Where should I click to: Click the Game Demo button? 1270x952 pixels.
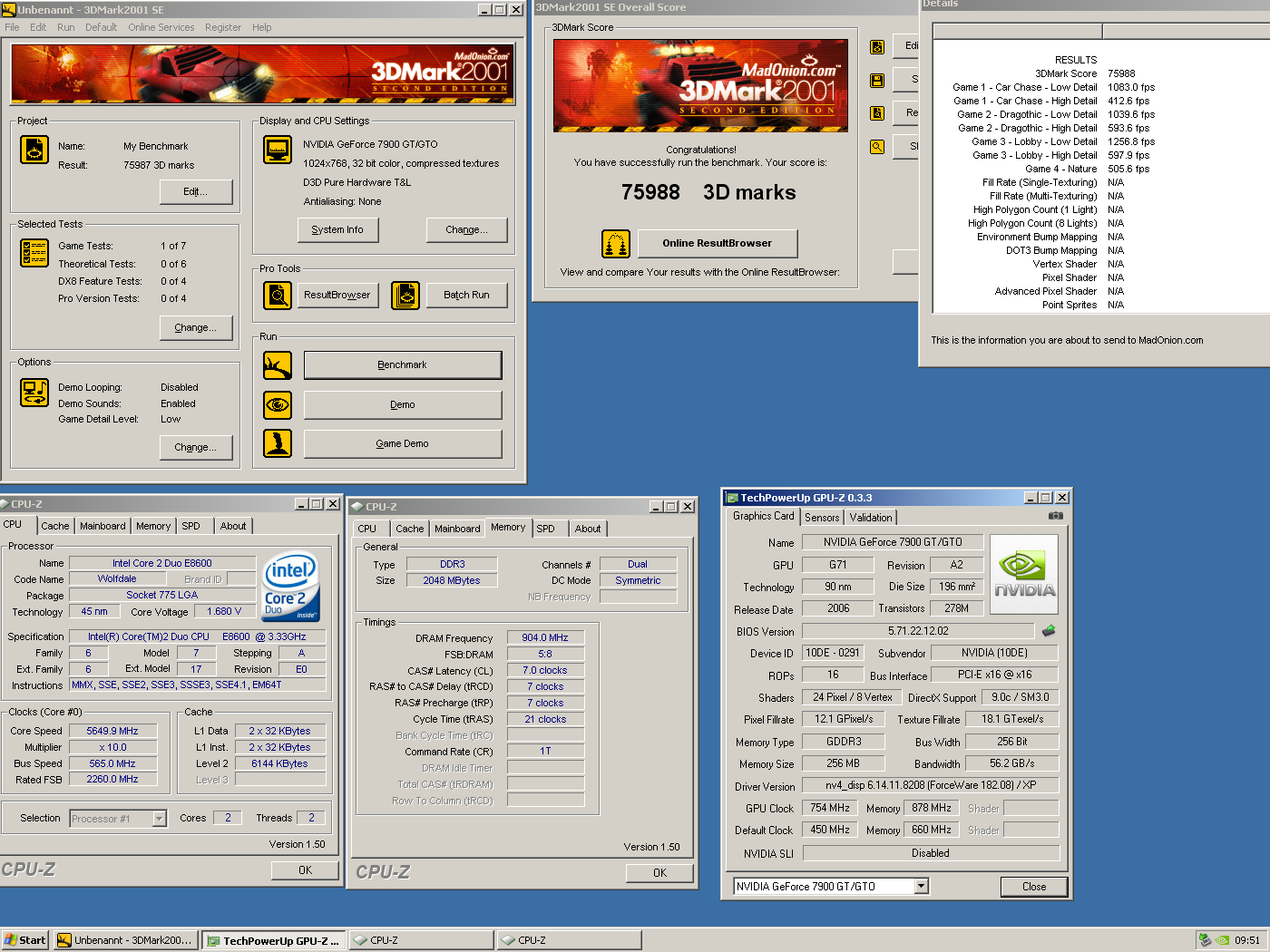pos(403,443)
